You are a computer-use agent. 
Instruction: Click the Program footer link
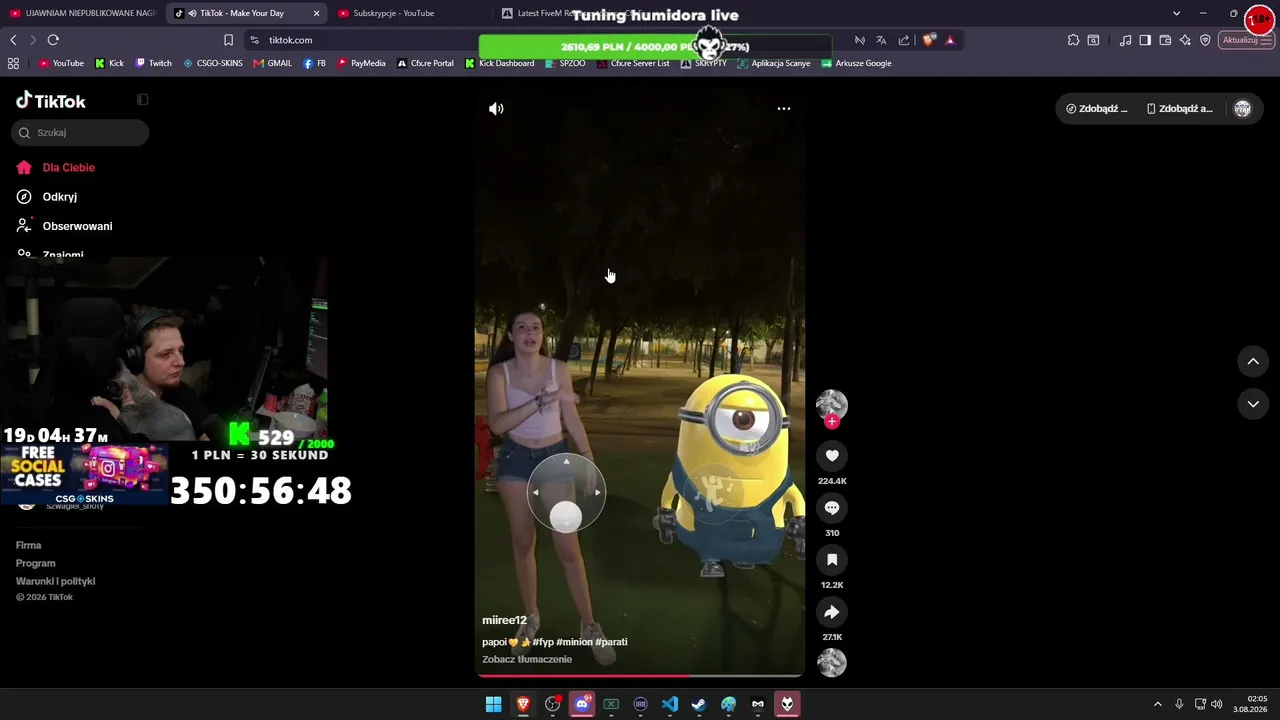point(36,563)
